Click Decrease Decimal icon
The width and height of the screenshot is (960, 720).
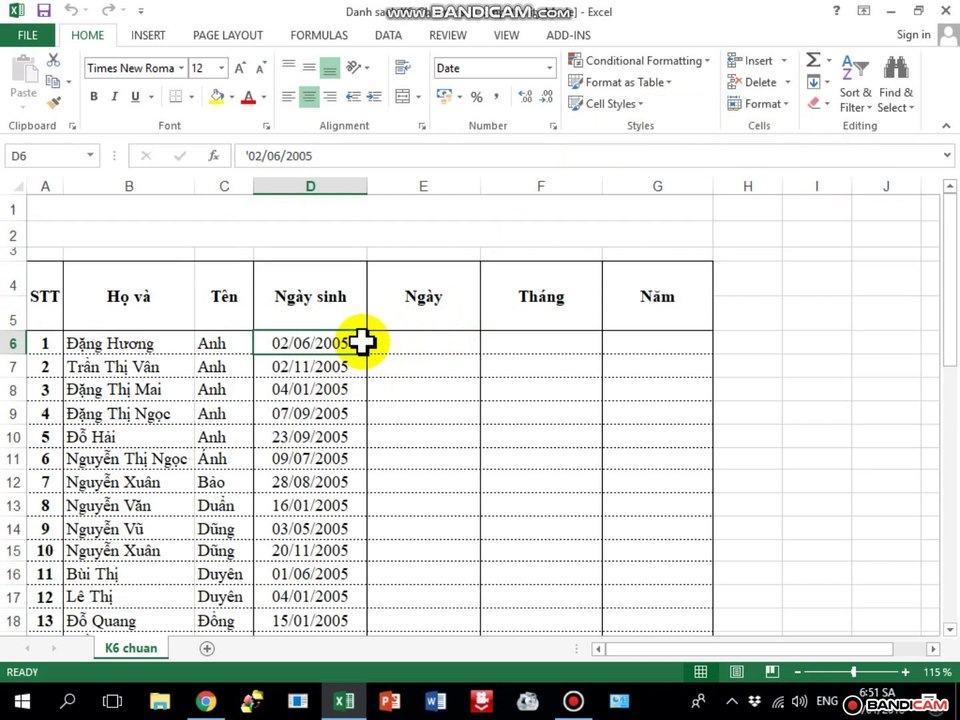click(546, 96)
